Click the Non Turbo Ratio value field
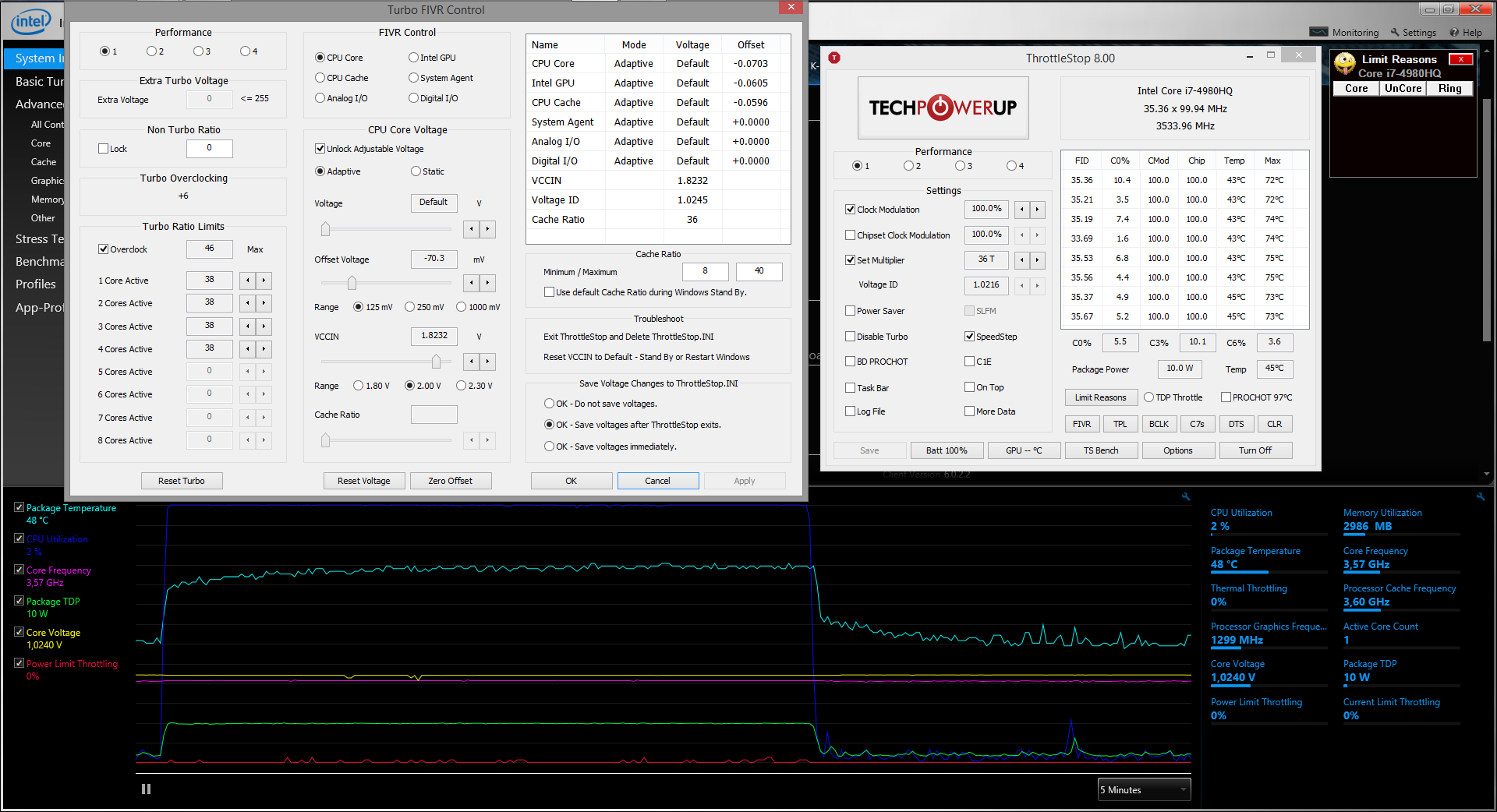 tap(209, 148)
